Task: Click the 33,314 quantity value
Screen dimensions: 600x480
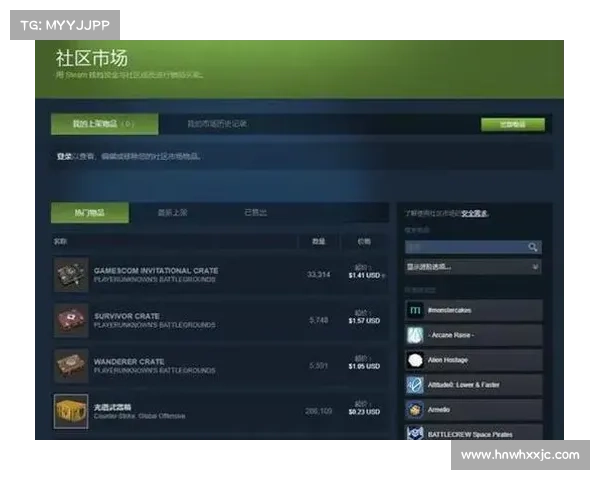Action: pyautogui.click(x=319, y=274)
